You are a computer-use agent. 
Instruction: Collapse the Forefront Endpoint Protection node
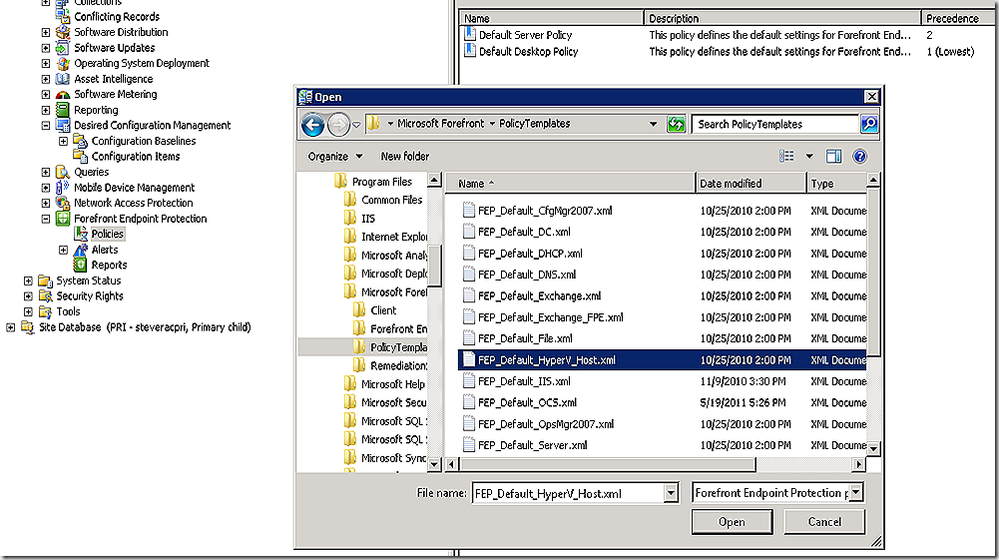(46, 219)
